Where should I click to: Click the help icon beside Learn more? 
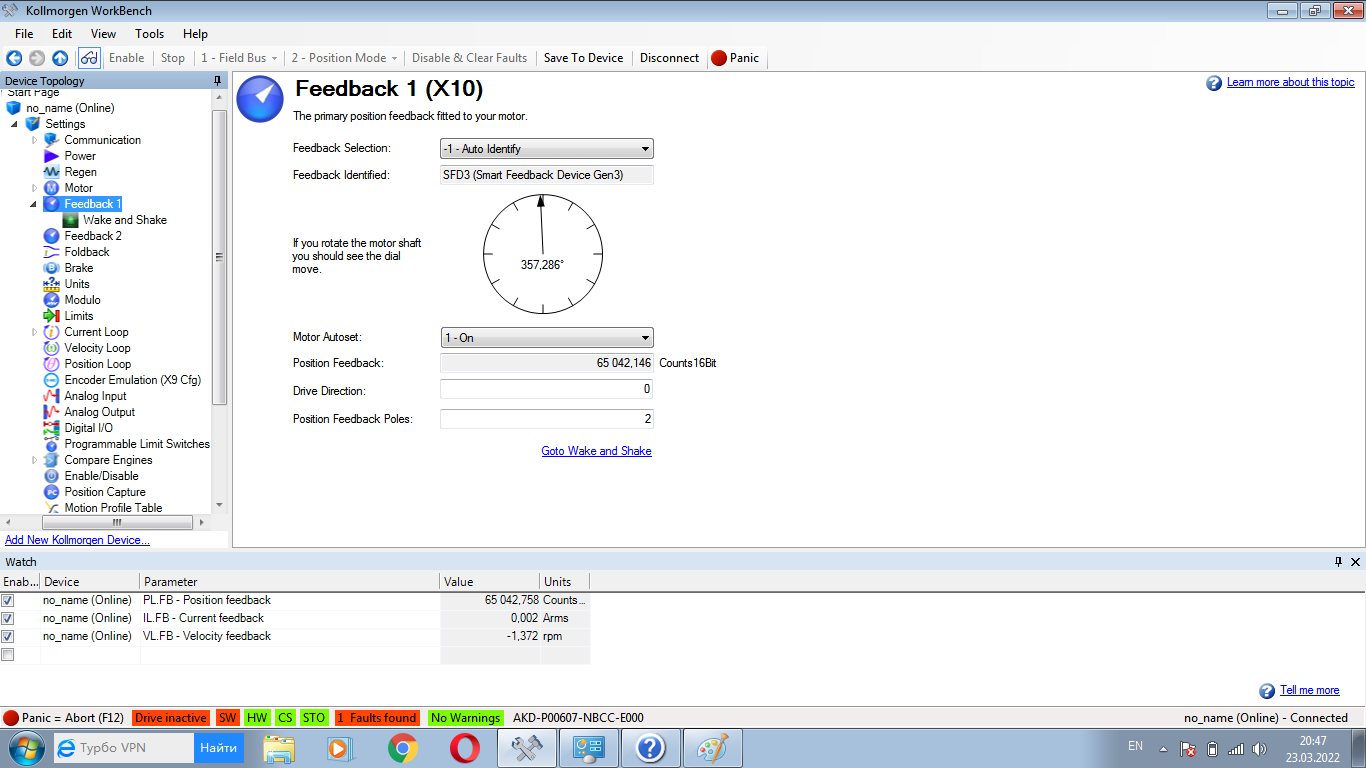coord(1214,83)
